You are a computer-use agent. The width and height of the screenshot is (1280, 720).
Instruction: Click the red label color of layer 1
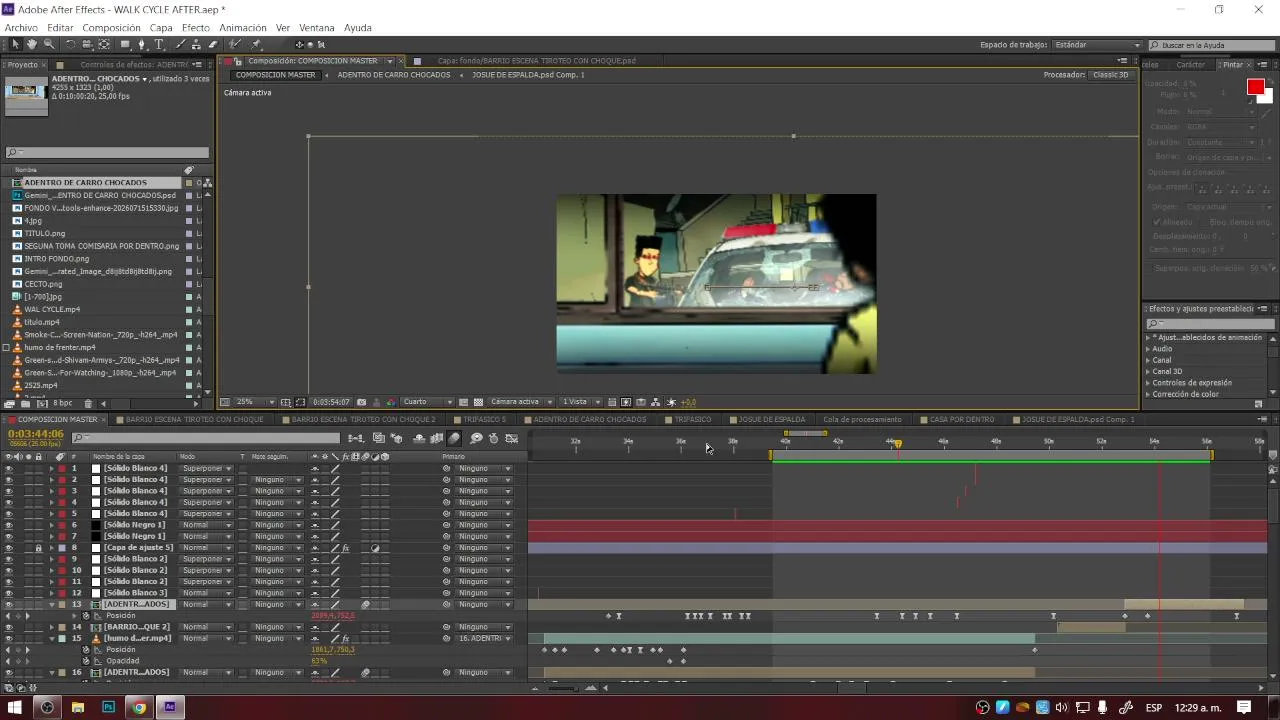[x=62, y=468]
